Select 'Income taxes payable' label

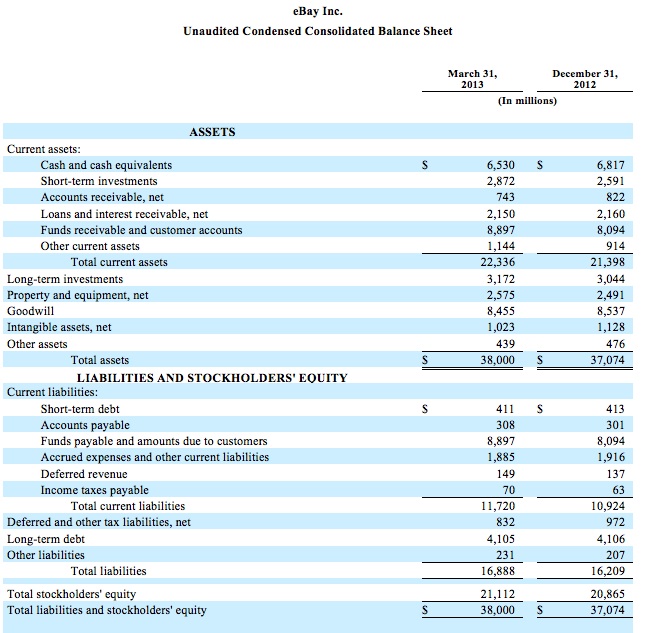point(94,490)
